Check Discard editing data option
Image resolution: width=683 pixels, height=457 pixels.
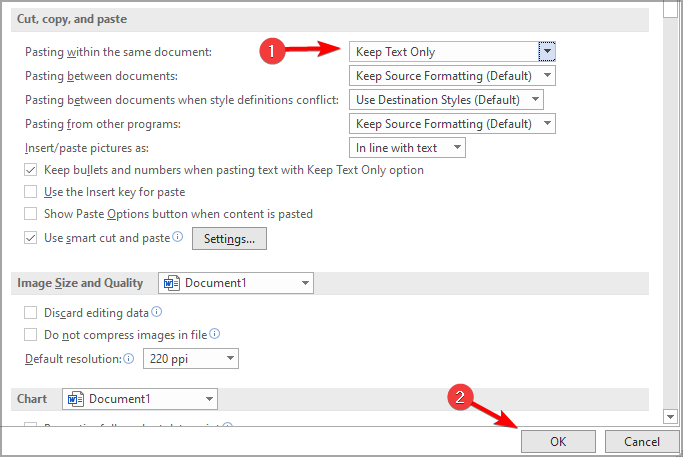click(x=31, y=313)
